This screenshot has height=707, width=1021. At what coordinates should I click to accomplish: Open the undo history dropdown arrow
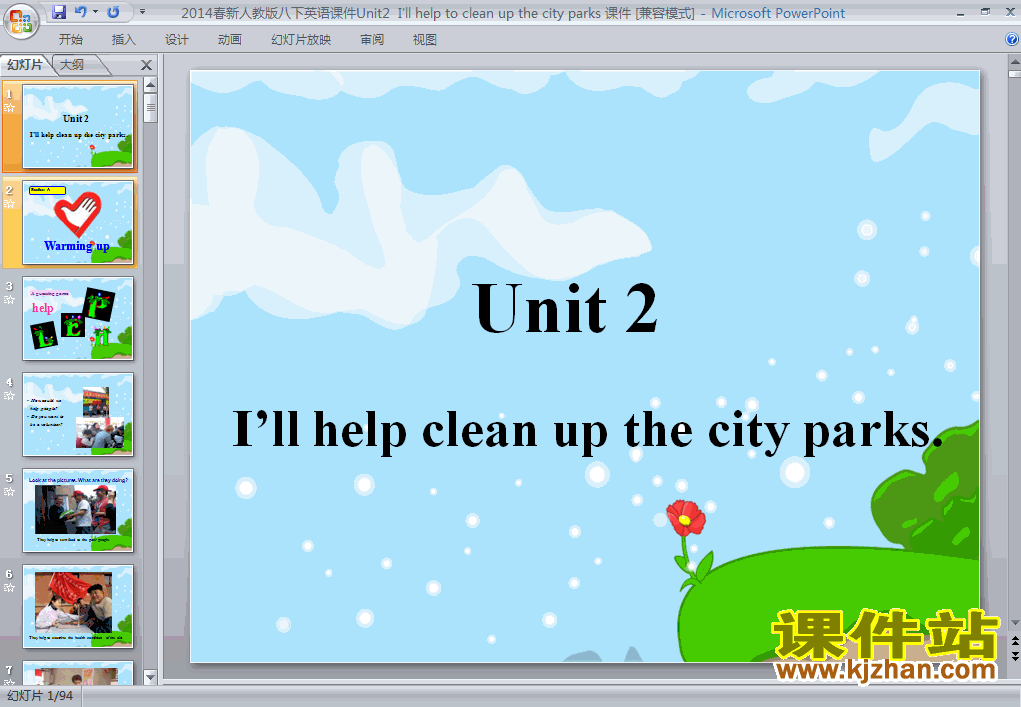(95, 12)
